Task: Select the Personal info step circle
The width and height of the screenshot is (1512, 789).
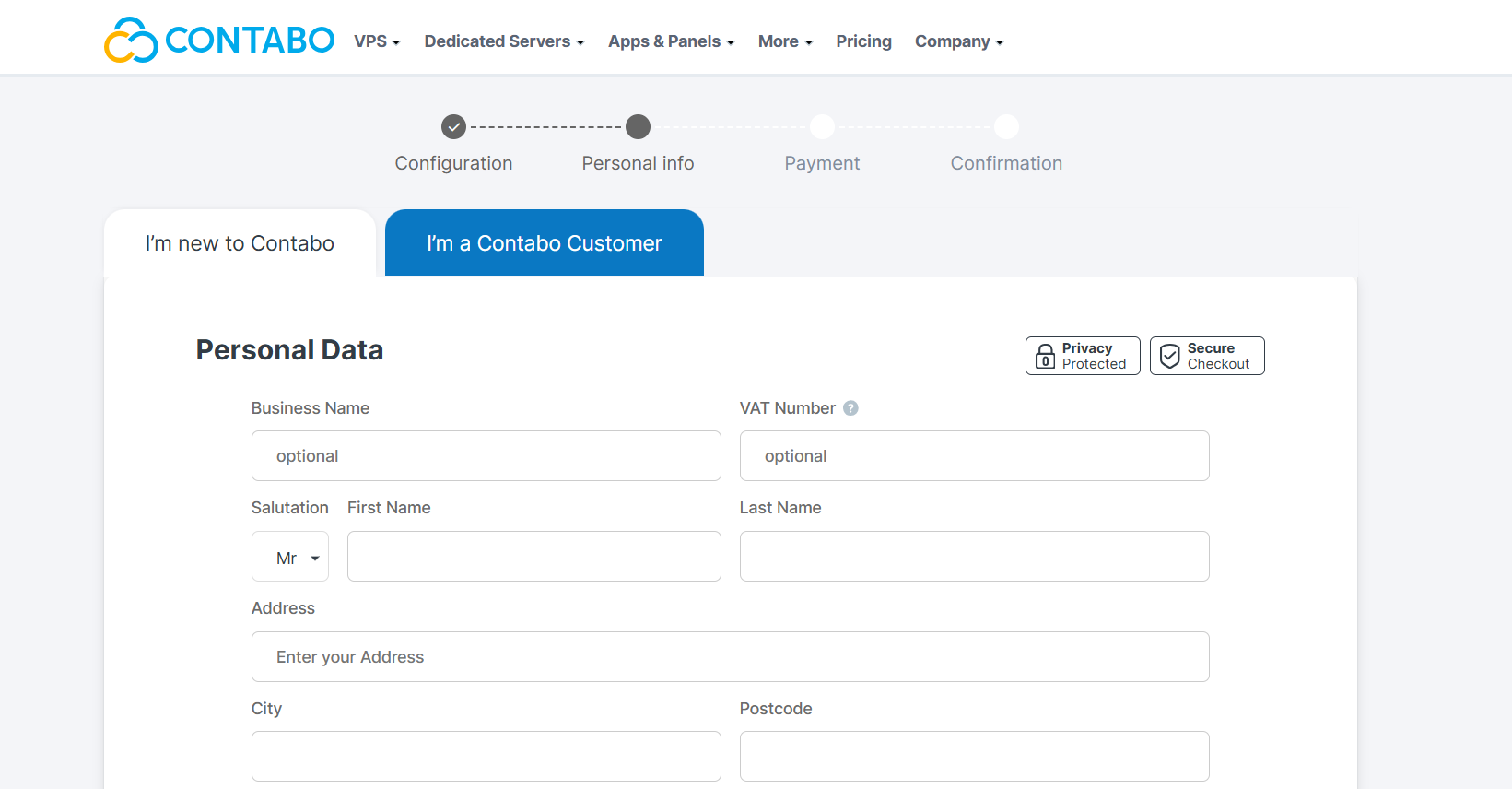Action: (638, 126)
